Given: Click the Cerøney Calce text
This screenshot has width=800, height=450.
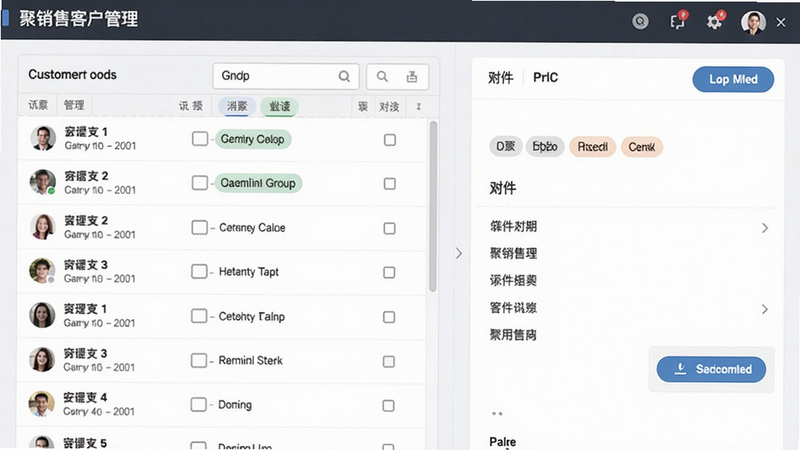Looking at the screenshot, I should pyautogui.click(x=252, y=228).
